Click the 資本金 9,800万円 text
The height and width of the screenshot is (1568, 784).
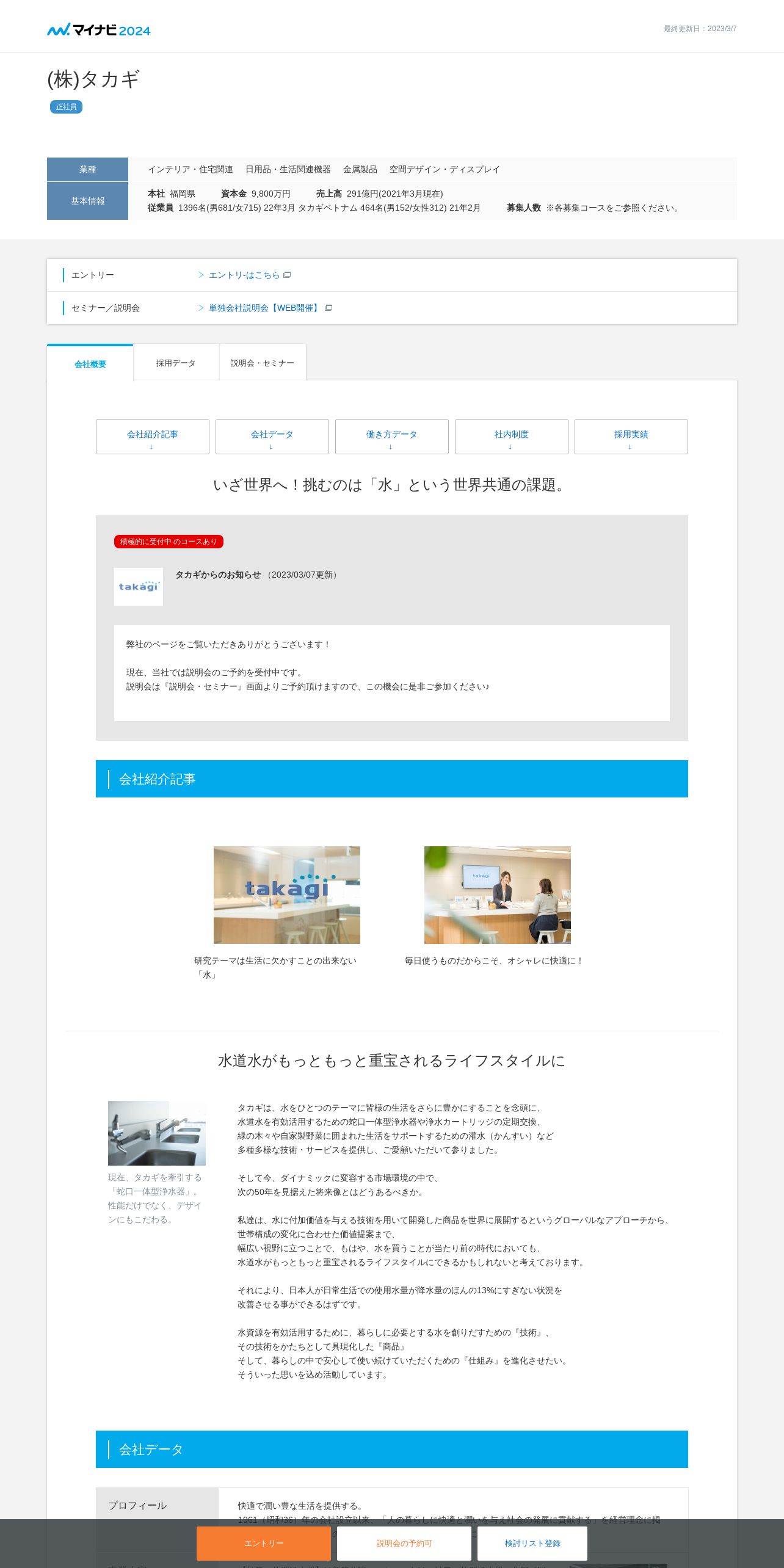click(x=256, y=194)
